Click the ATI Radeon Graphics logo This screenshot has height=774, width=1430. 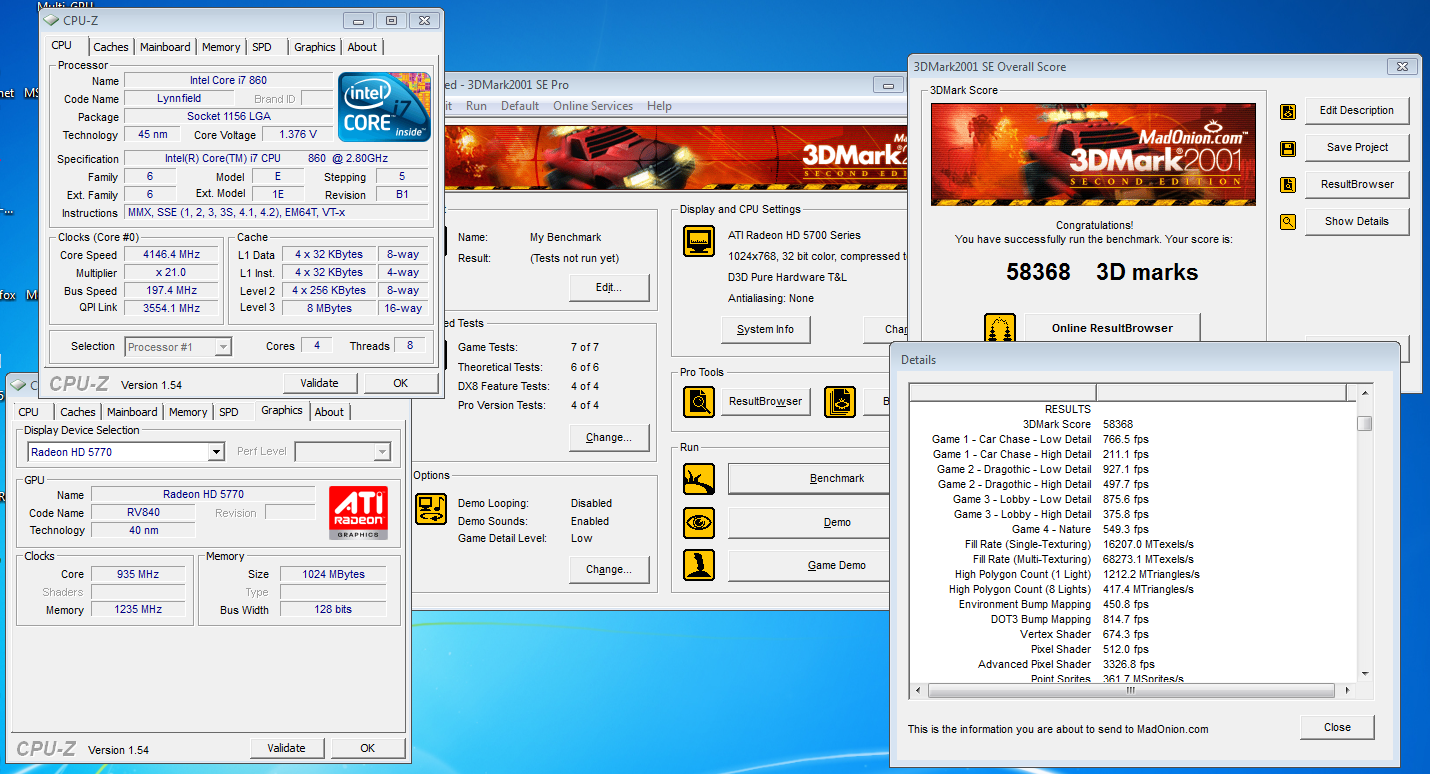(358, 513)
